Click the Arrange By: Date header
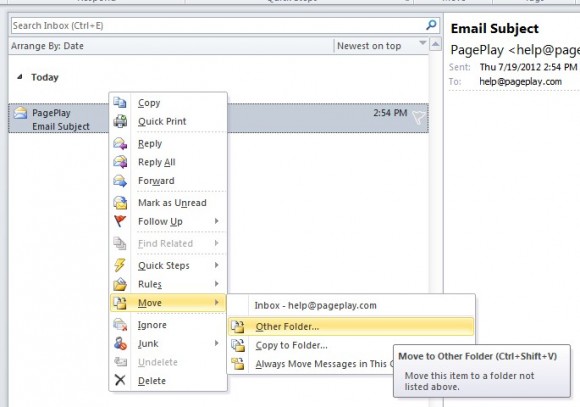 [47, 46]
